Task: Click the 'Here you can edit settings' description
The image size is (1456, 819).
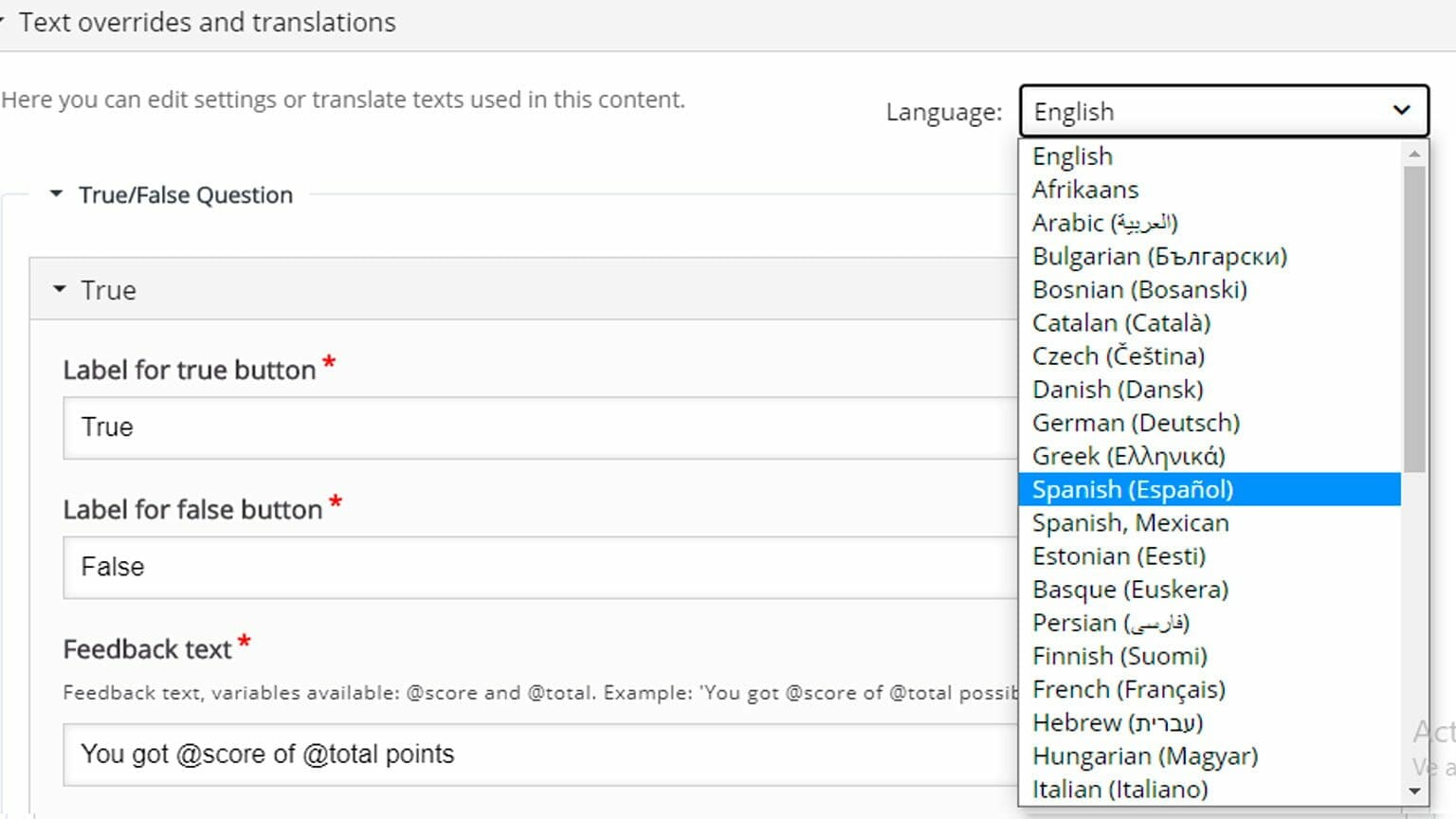Action: [343, 100]
